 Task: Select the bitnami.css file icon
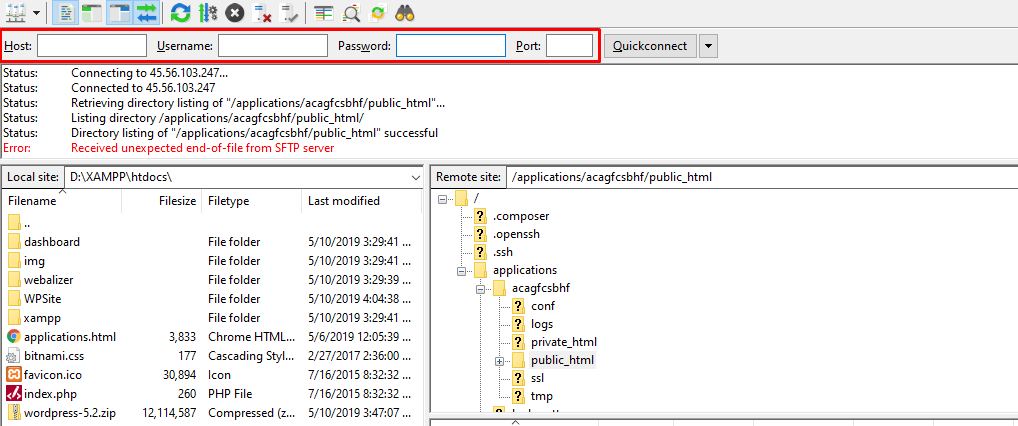tap(14, 356)
